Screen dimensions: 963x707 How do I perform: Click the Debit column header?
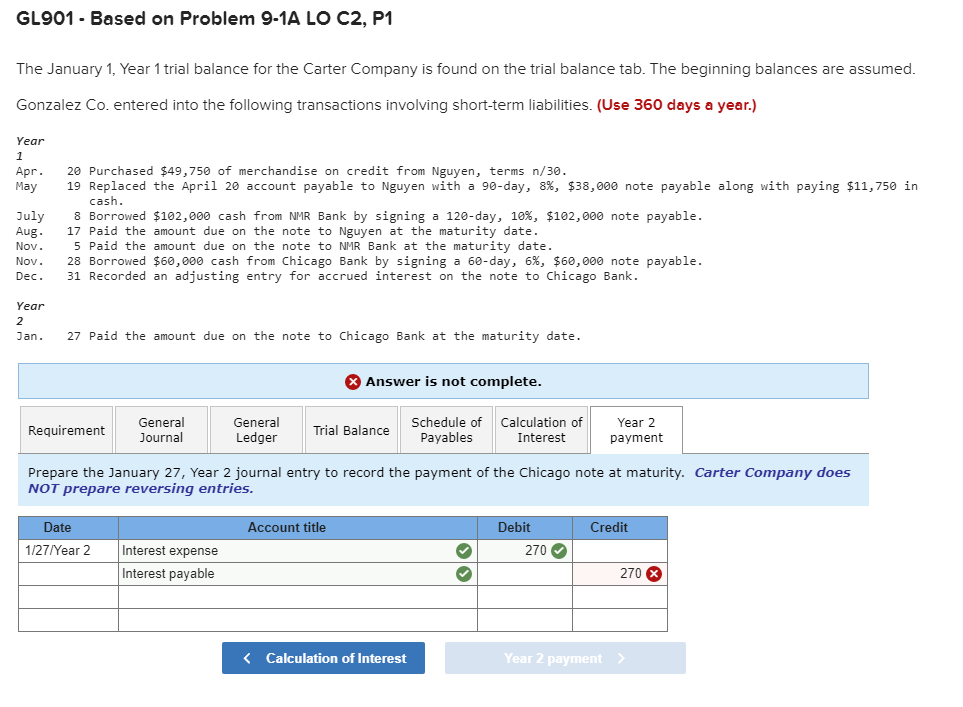click(524, 528)
